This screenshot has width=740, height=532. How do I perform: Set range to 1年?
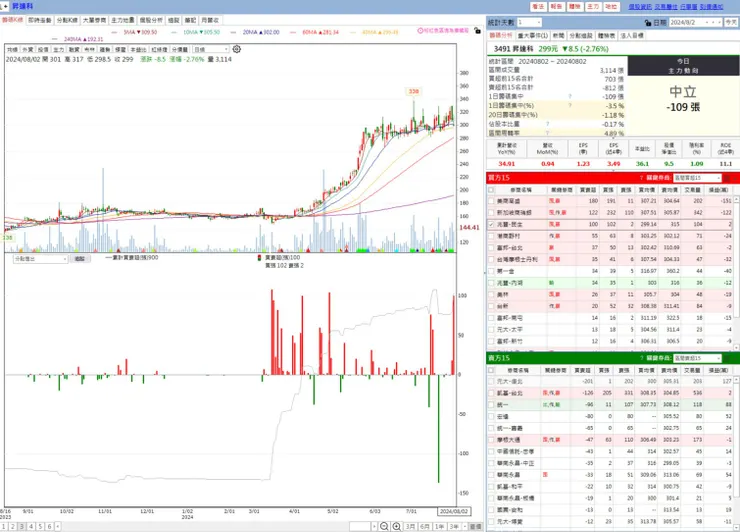pos(439,526)
